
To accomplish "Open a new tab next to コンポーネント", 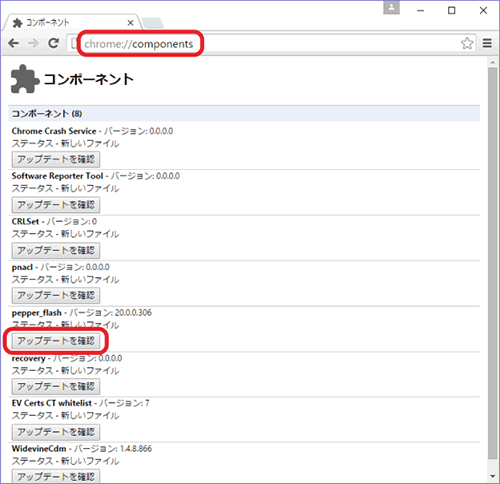I will coord(152,23).
